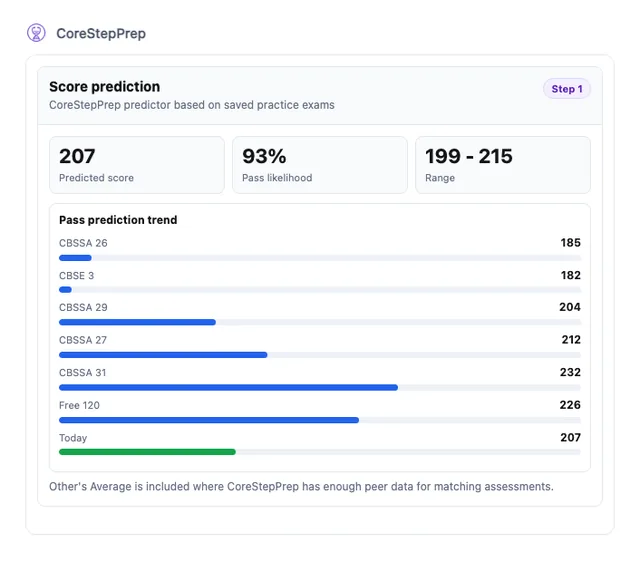Click the score value 204
The image size is (640, 562).
570,307
